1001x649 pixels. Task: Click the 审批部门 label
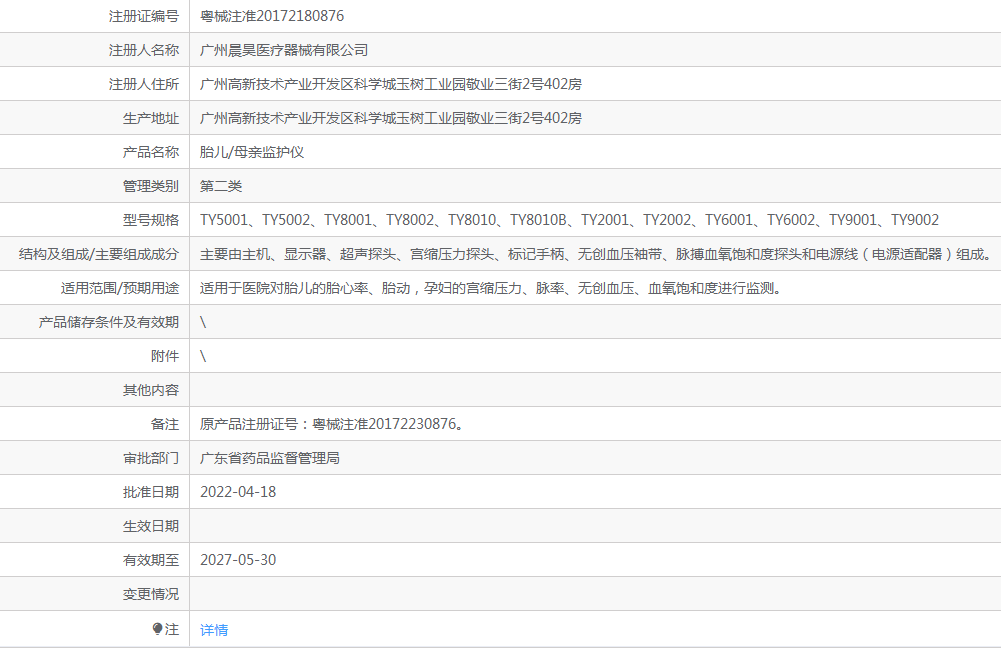click(x=151, y=458)
